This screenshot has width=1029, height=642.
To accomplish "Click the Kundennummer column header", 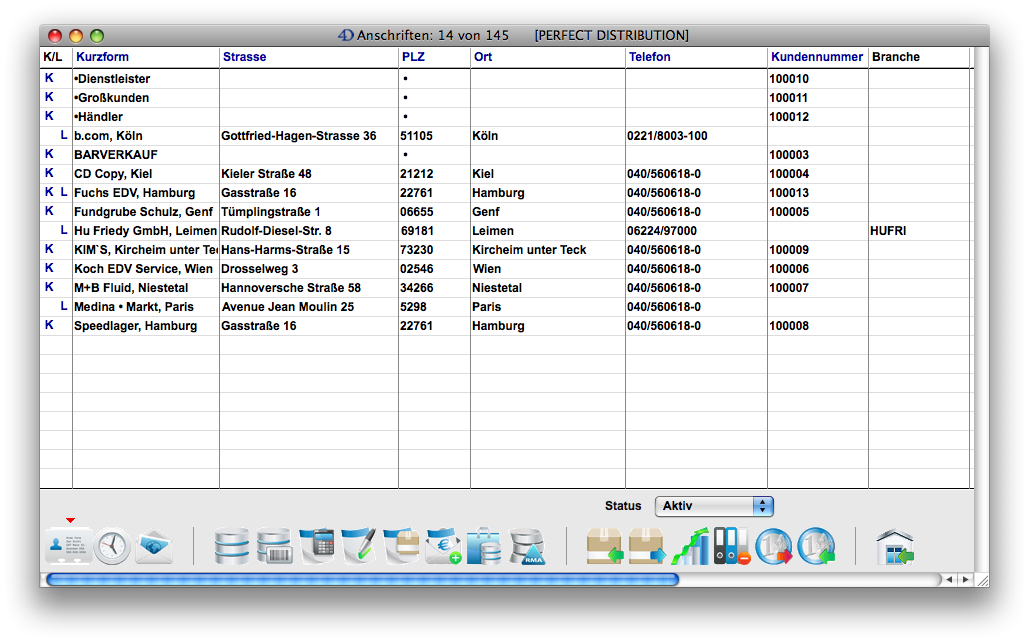I will [816, 57].
